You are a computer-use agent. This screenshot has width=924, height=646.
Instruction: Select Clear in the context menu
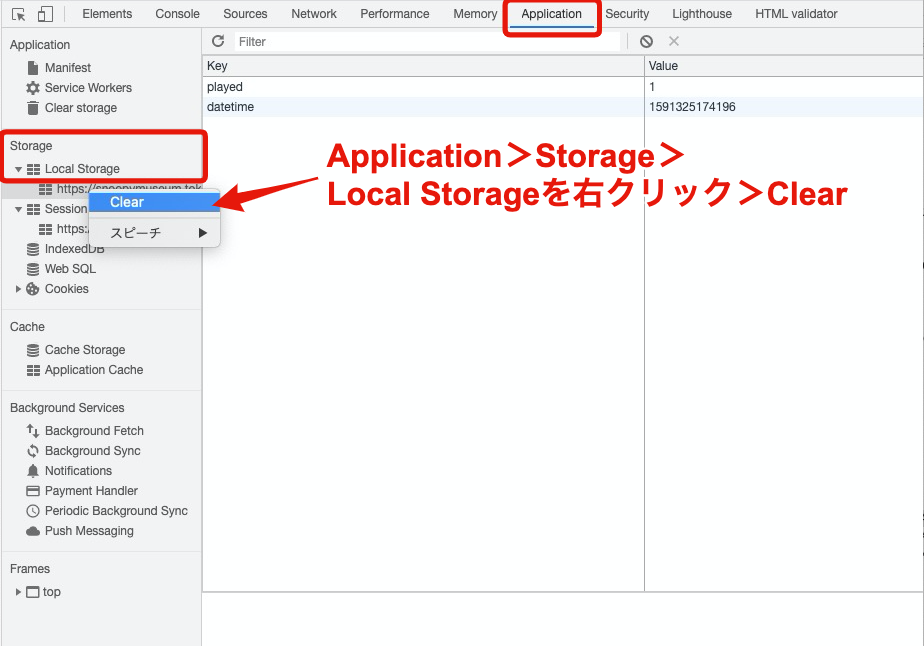tap(126, 201)
